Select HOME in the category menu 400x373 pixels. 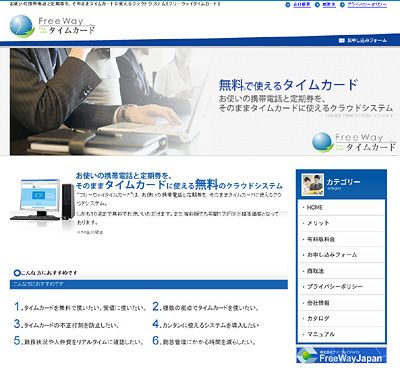pos(342,207)
